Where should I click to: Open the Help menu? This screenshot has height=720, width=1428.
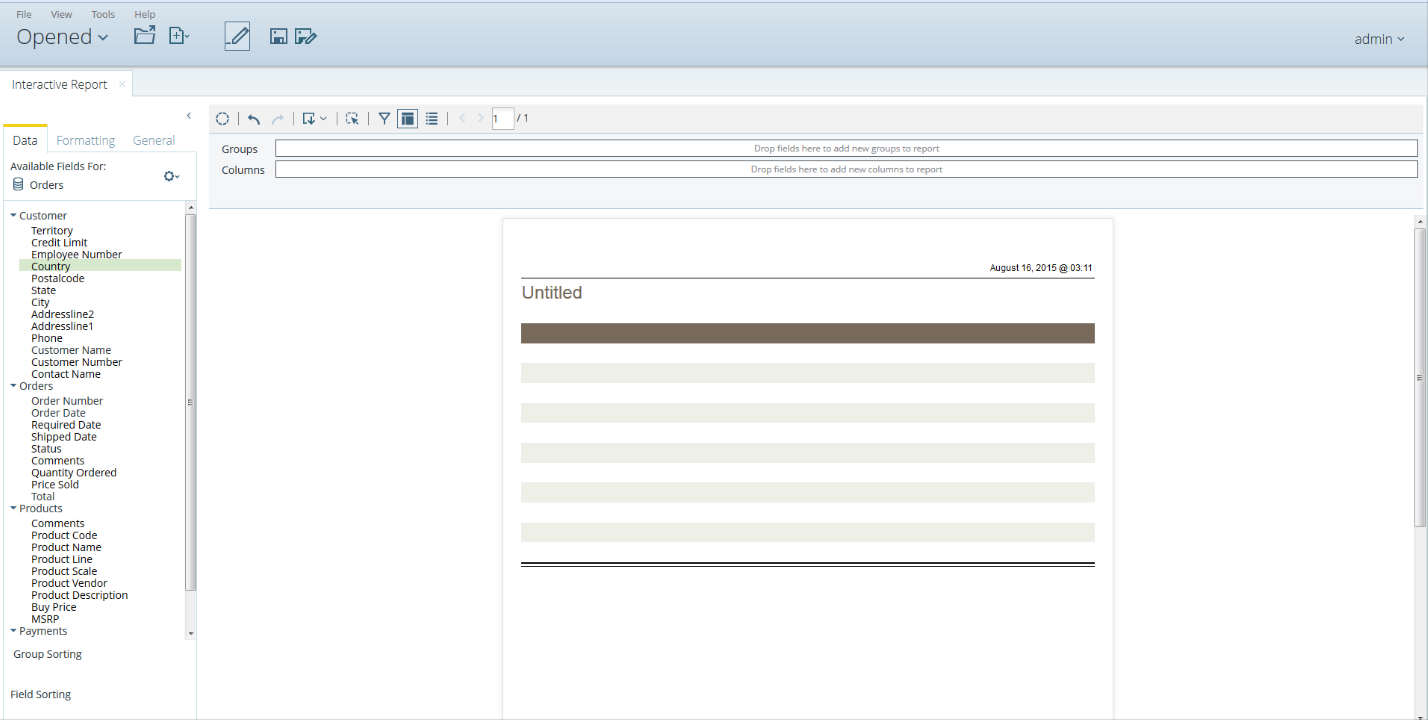[x=145, y=14]
